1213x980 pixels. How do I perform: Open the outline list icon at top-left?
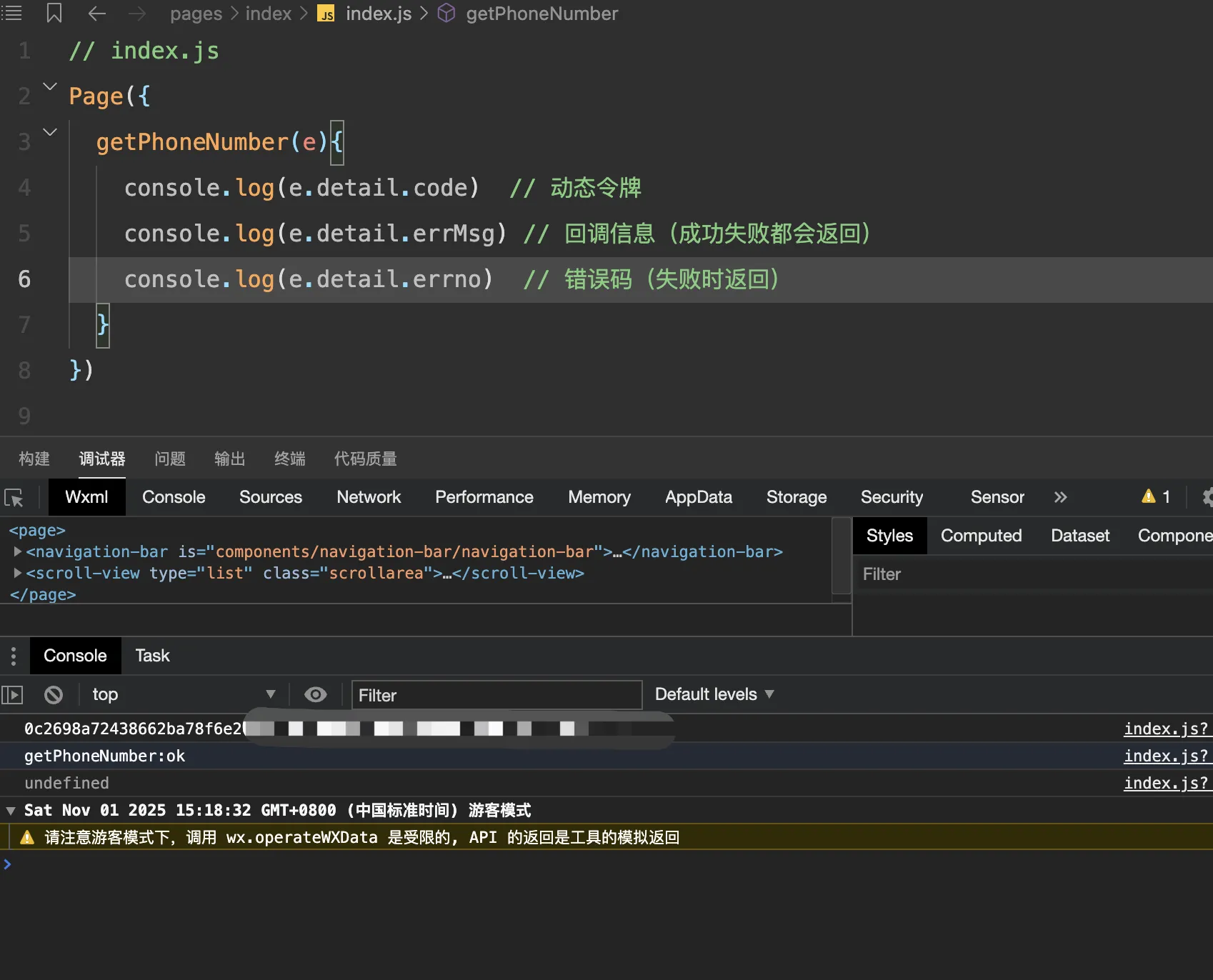coord(12,14)
